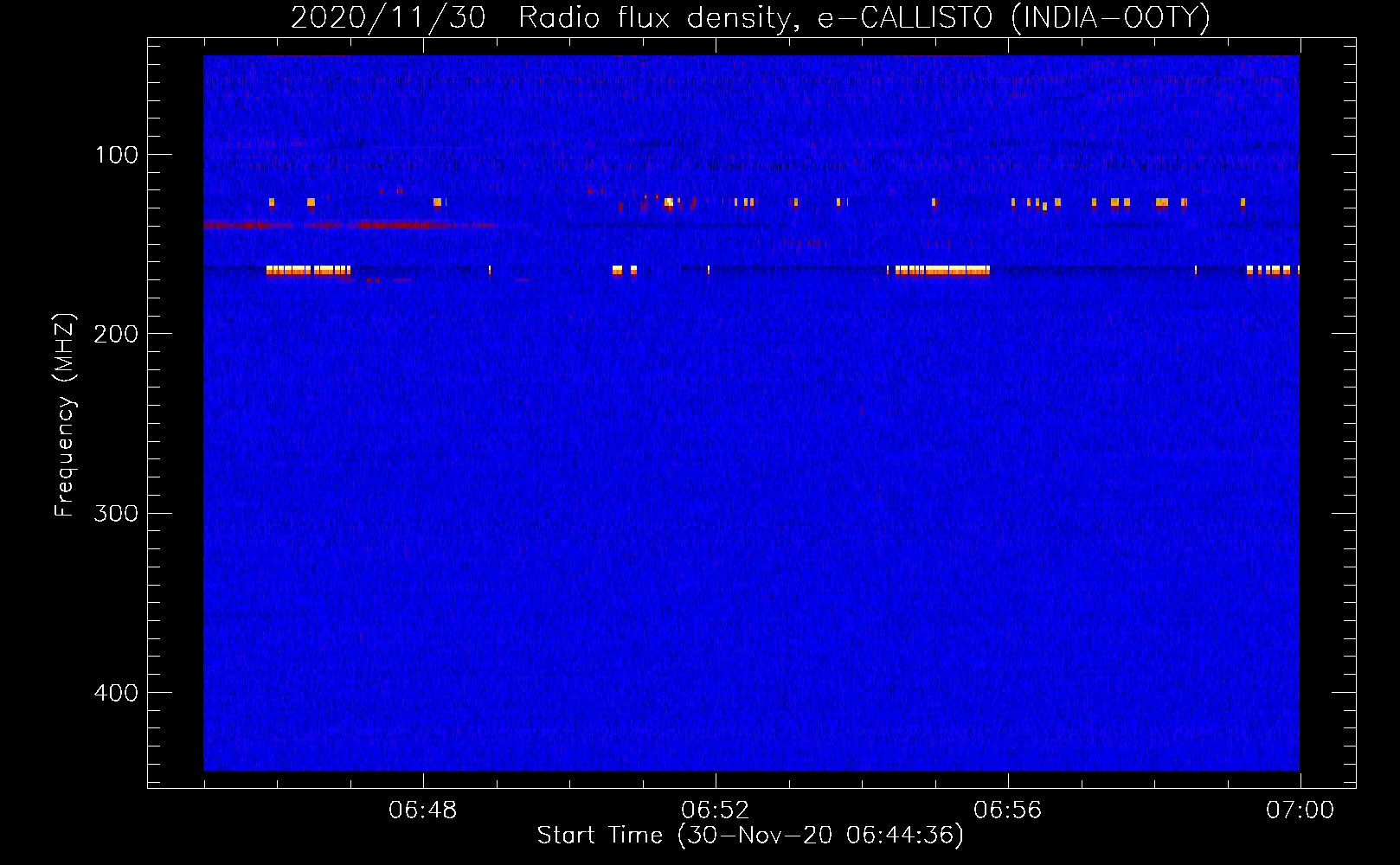Click the 400 MHz frequency tick label
The height and width of the screenshot is (865, 1400).
[116, 693]
